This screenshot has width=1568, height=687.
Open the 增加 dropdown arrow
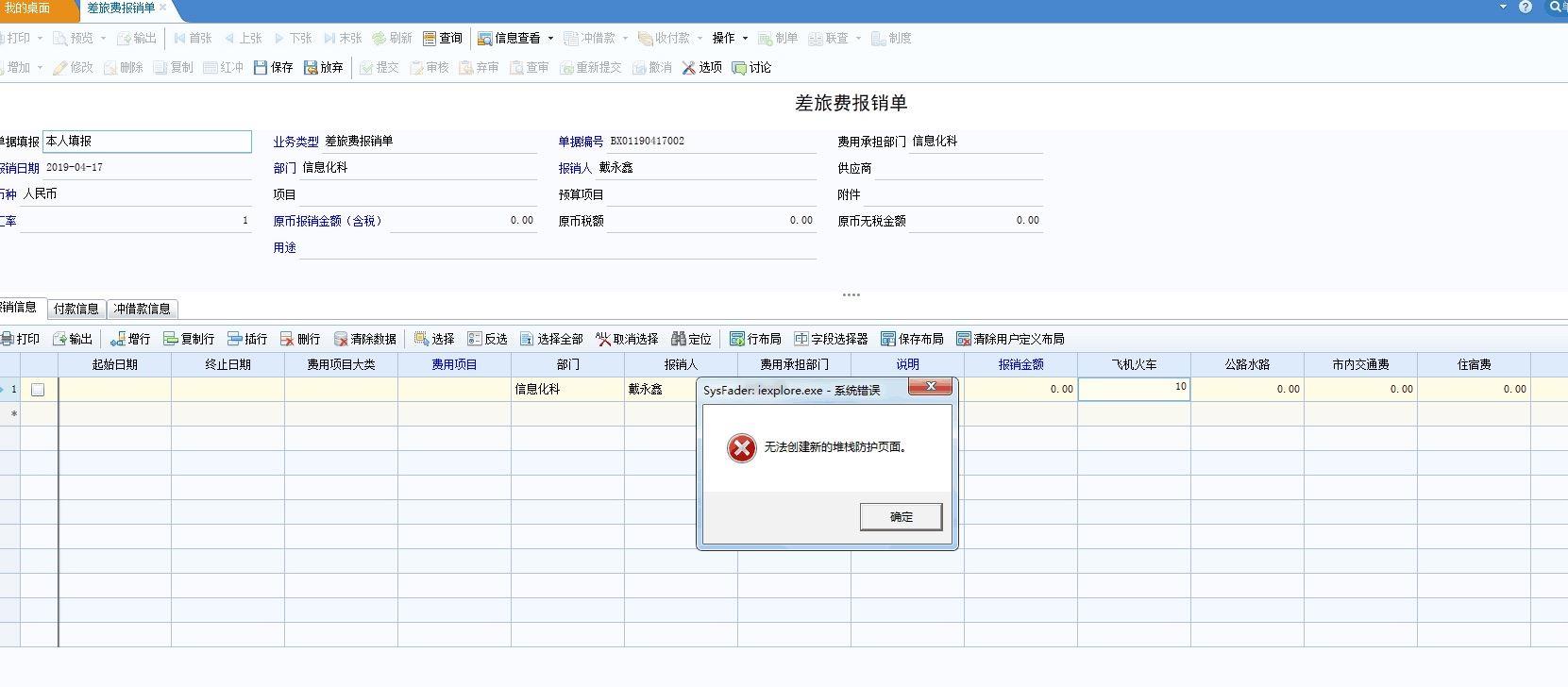40,68
